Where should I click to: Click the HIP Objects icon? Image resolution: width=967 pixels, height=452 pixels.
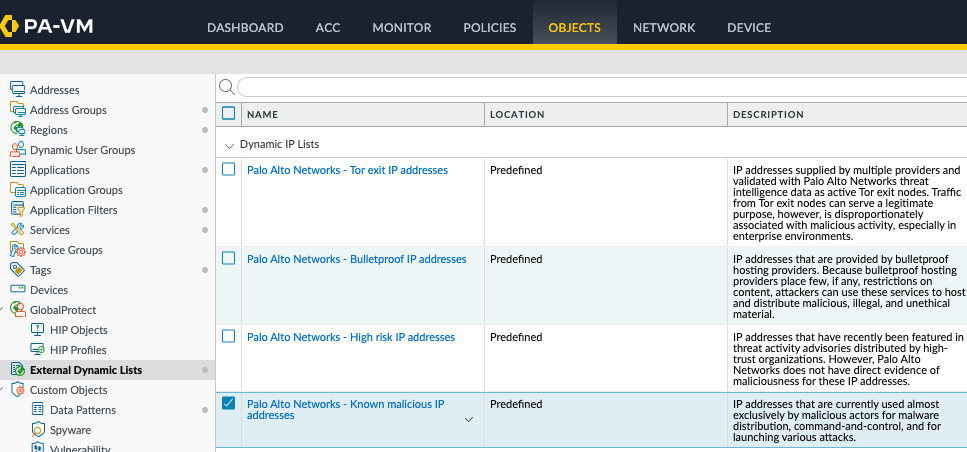[x=38, y=330]
